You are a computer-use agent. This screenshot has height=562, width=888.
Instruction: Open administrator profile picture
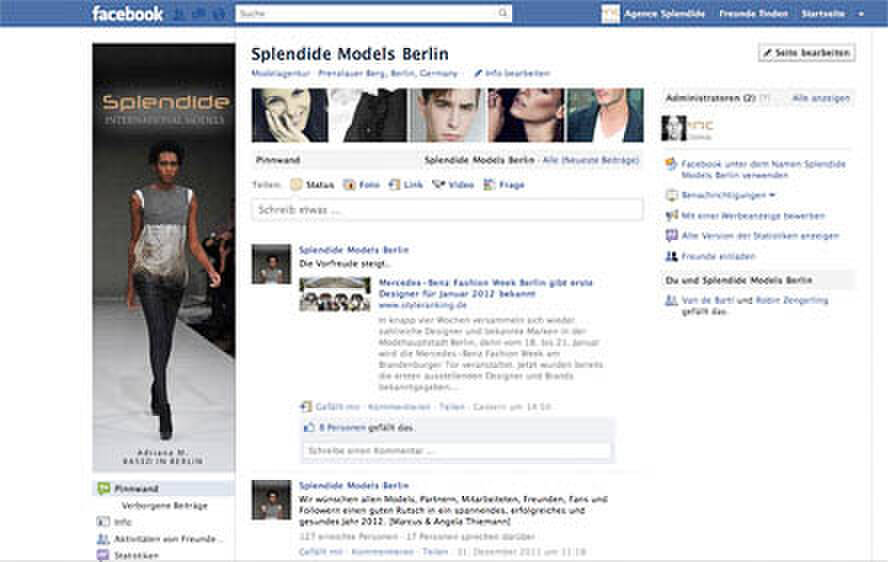674,128
